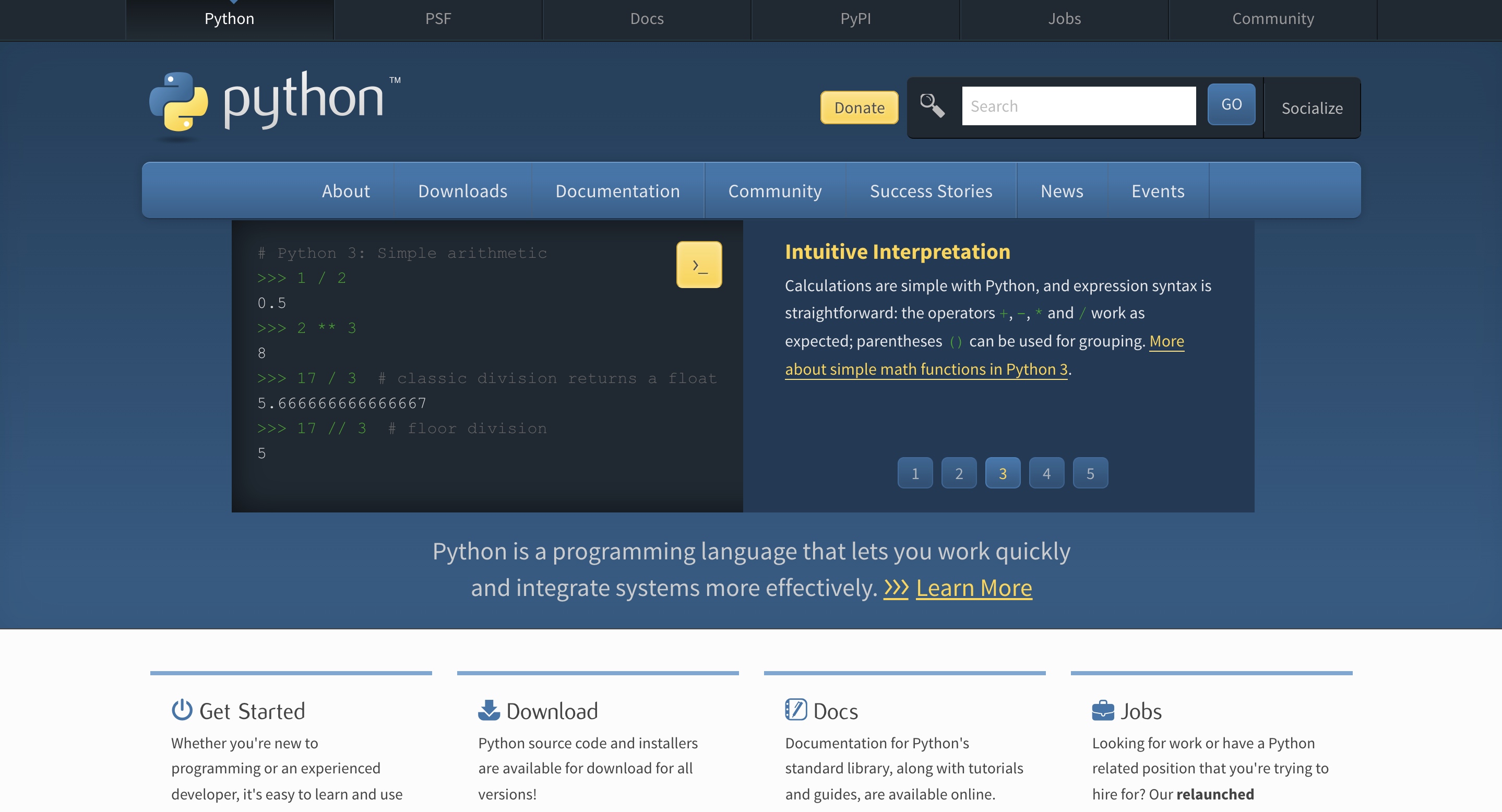Image resolution: width=1502 pixels, height=812 pixels.
Task: Navigate to slide 2 indicator
Action: [x=959, y=472]
